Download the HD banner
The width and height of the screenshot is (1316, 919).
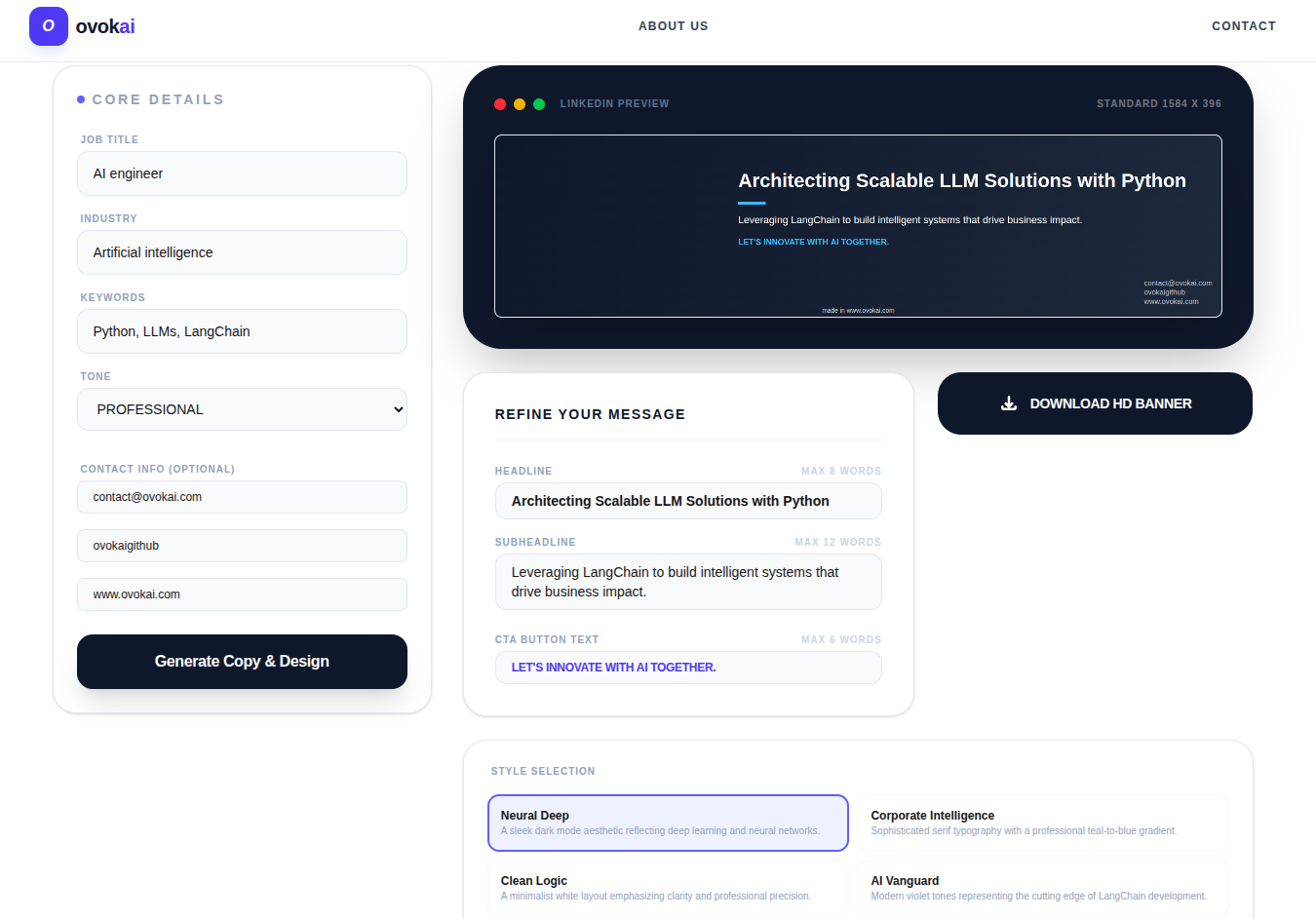click(1095, 402)
